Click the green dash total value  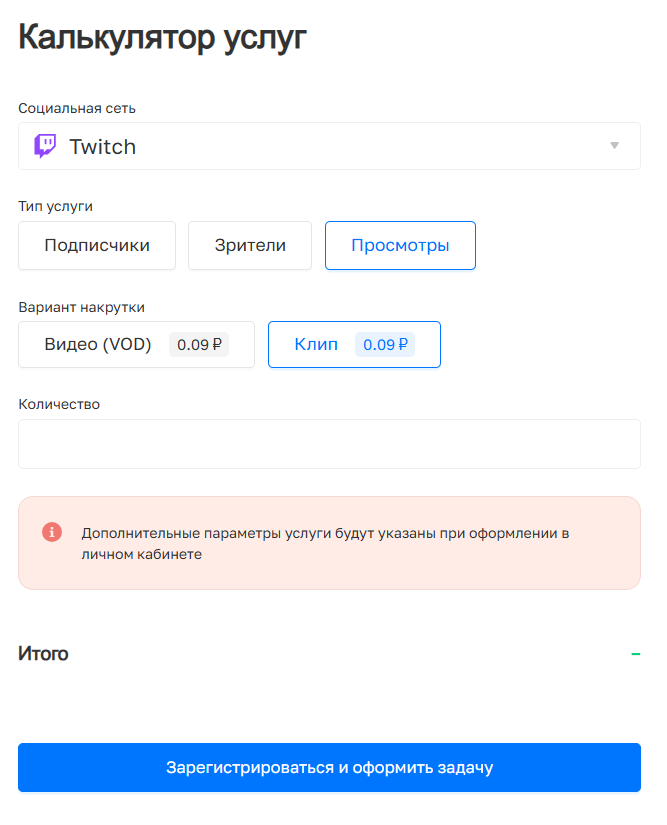(635, 654)
